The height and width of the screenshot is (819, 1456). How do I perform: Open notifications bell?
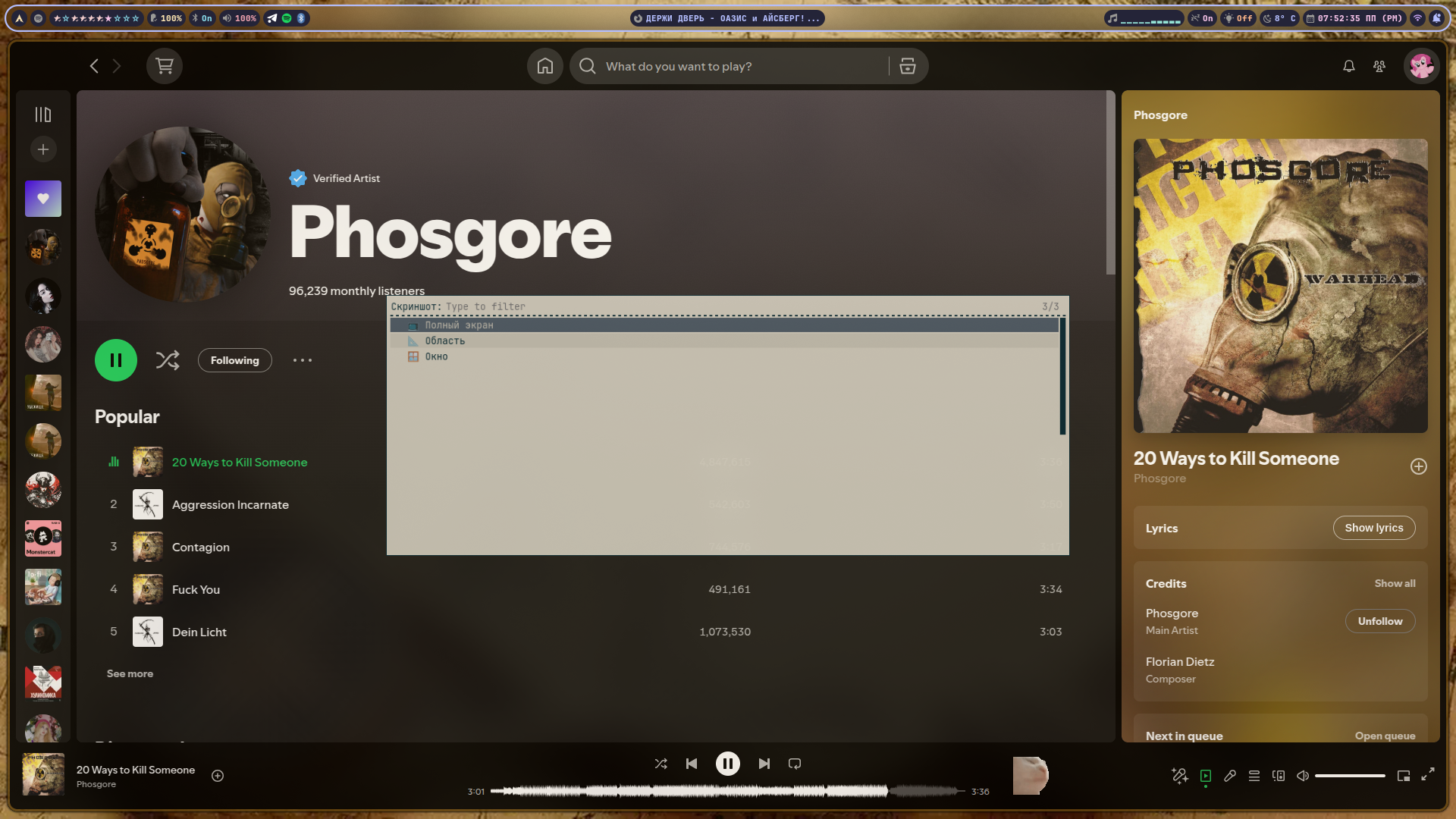1348,66
